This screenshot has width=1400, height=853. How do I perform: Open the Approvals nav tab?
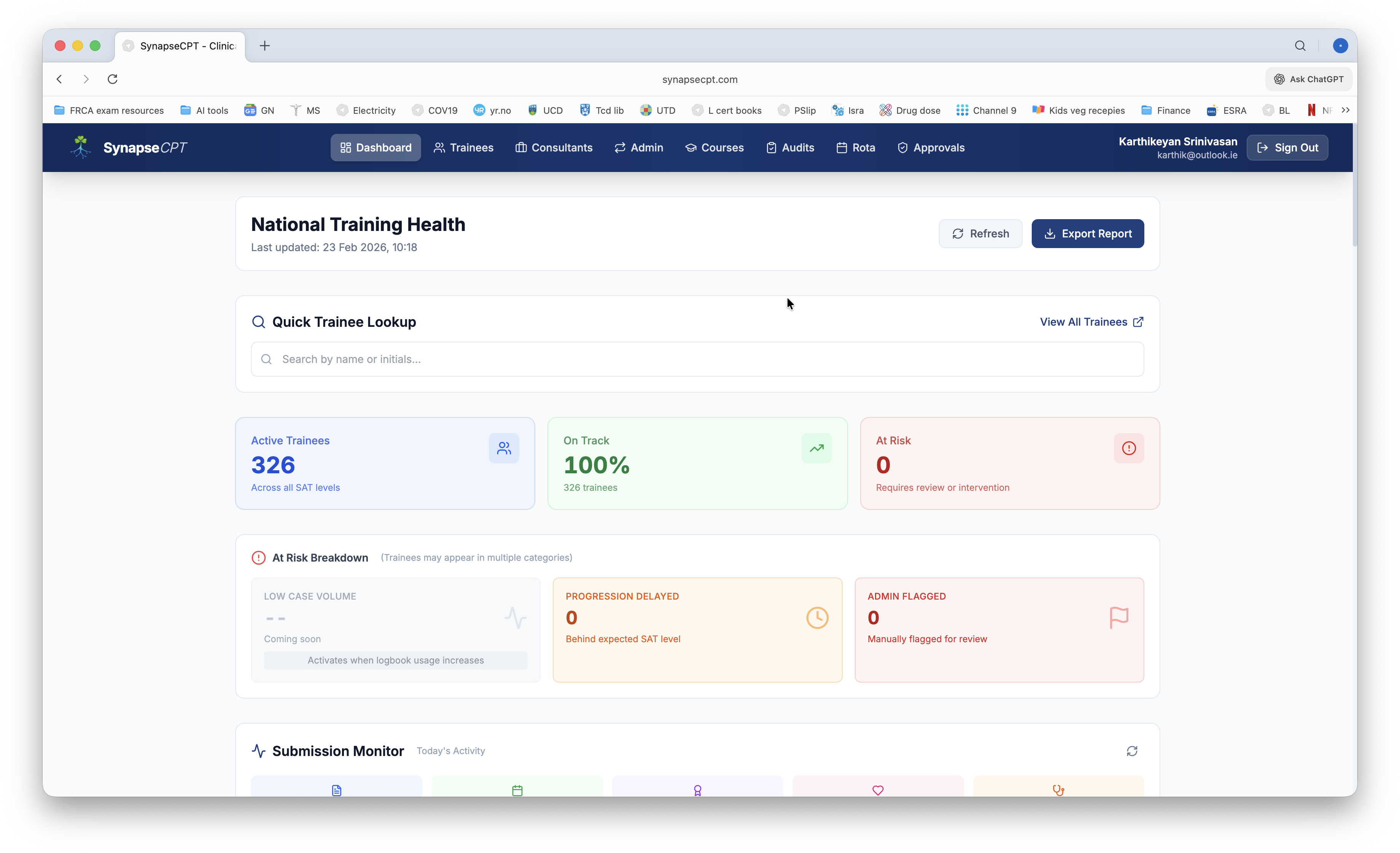coord(931,148)
